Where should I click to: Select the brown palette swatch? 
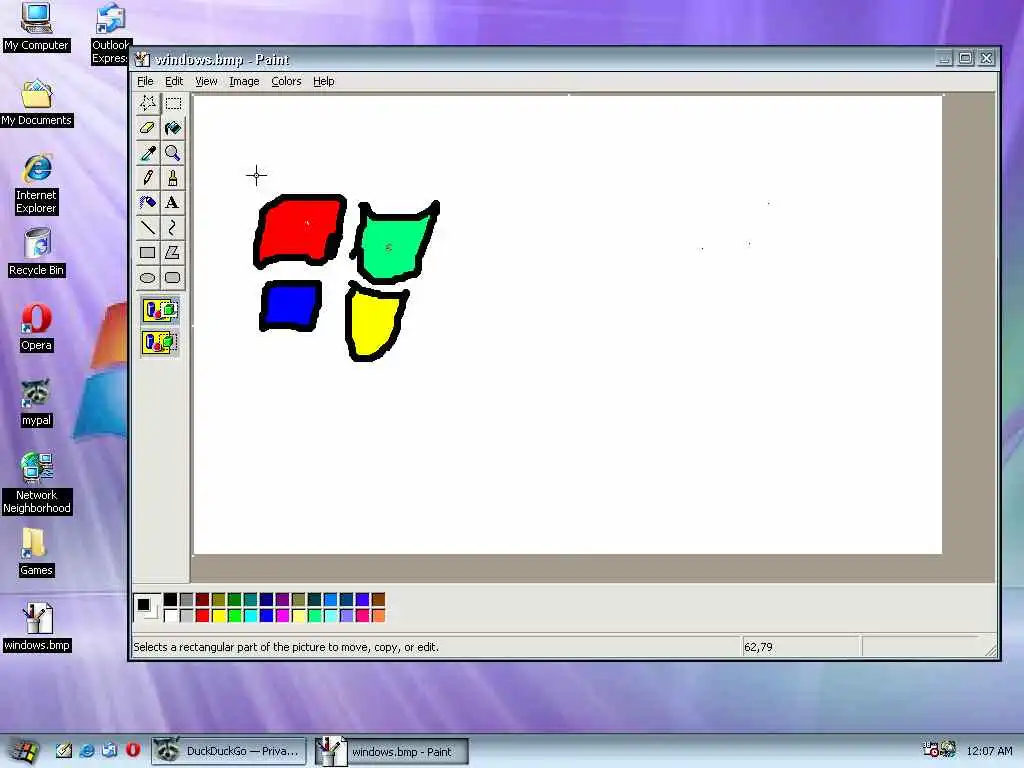point(379,600)
